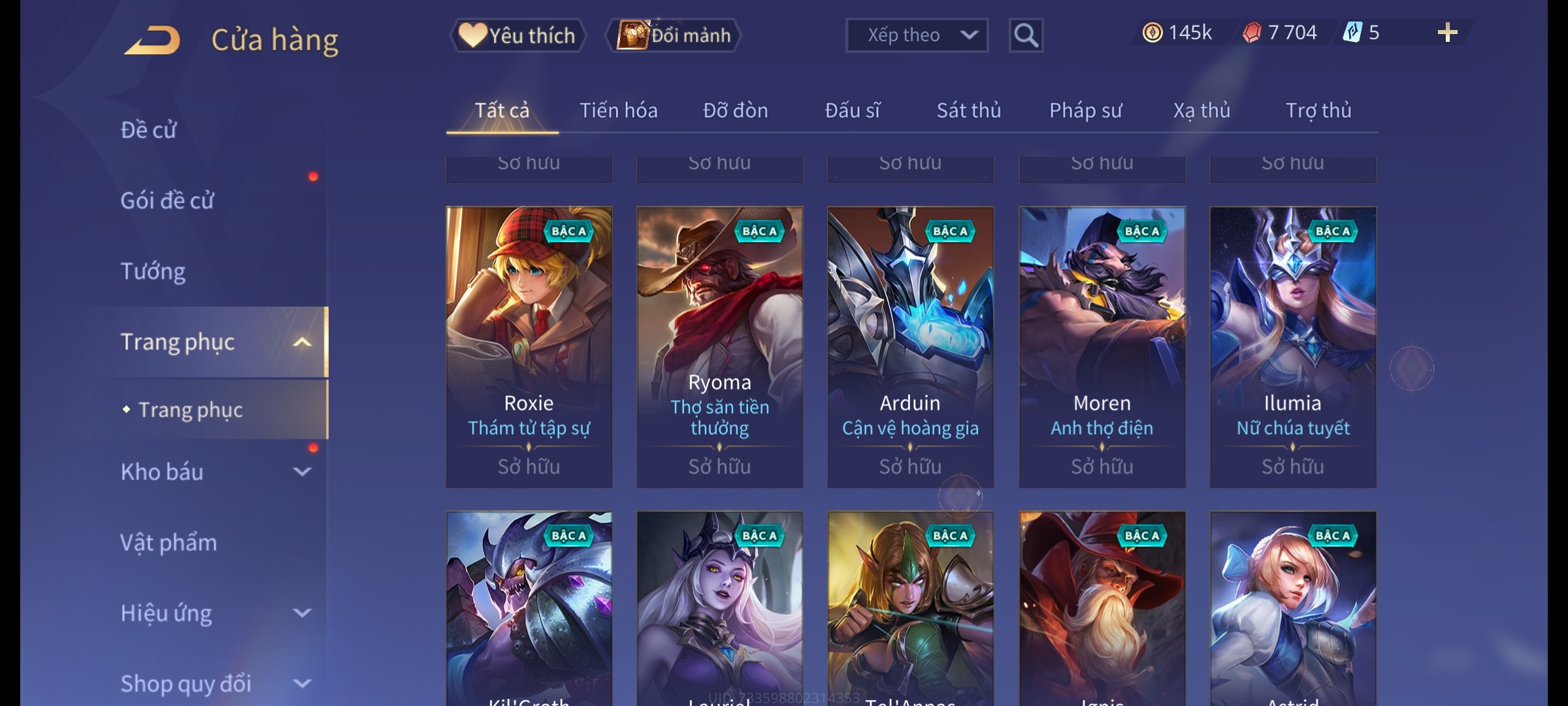Click the heart icon in Yêu thích

click(x=472, y=35)
